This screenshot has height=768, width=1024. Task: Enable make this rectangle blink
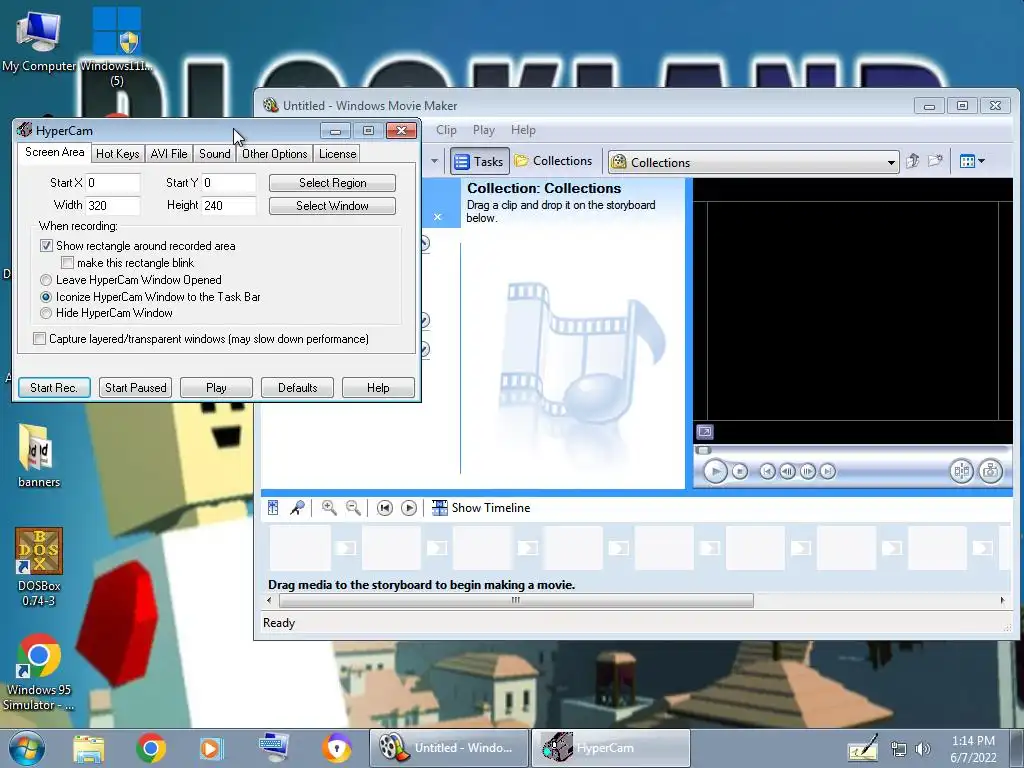click(67, 263)
